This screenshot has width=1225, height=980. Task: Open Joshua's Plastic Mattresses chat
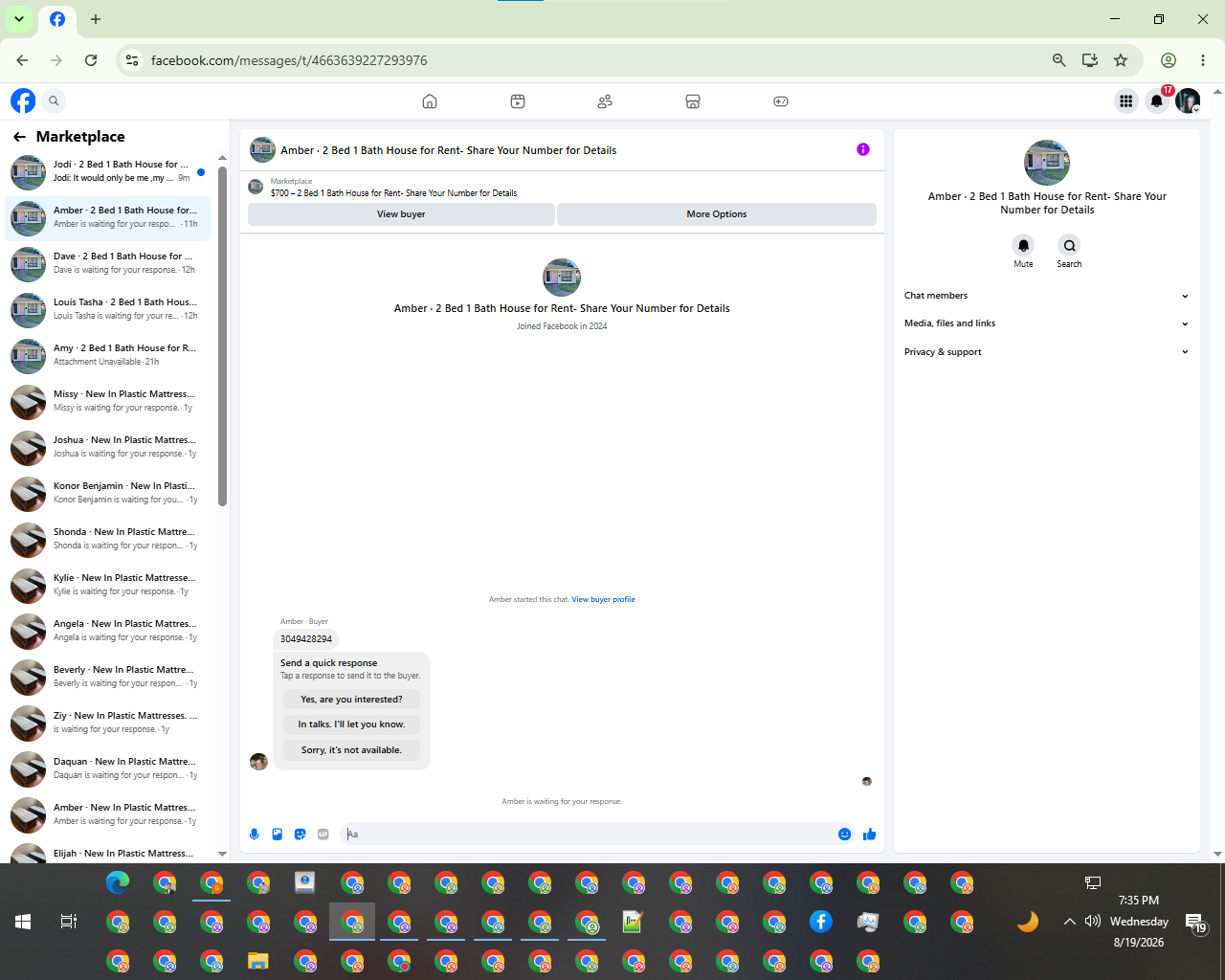[108, 448]
